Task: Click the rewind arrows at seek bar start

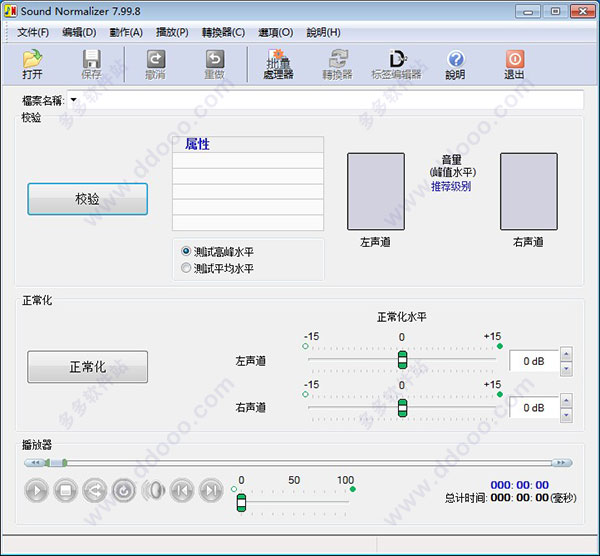Action: pos(35,463)
